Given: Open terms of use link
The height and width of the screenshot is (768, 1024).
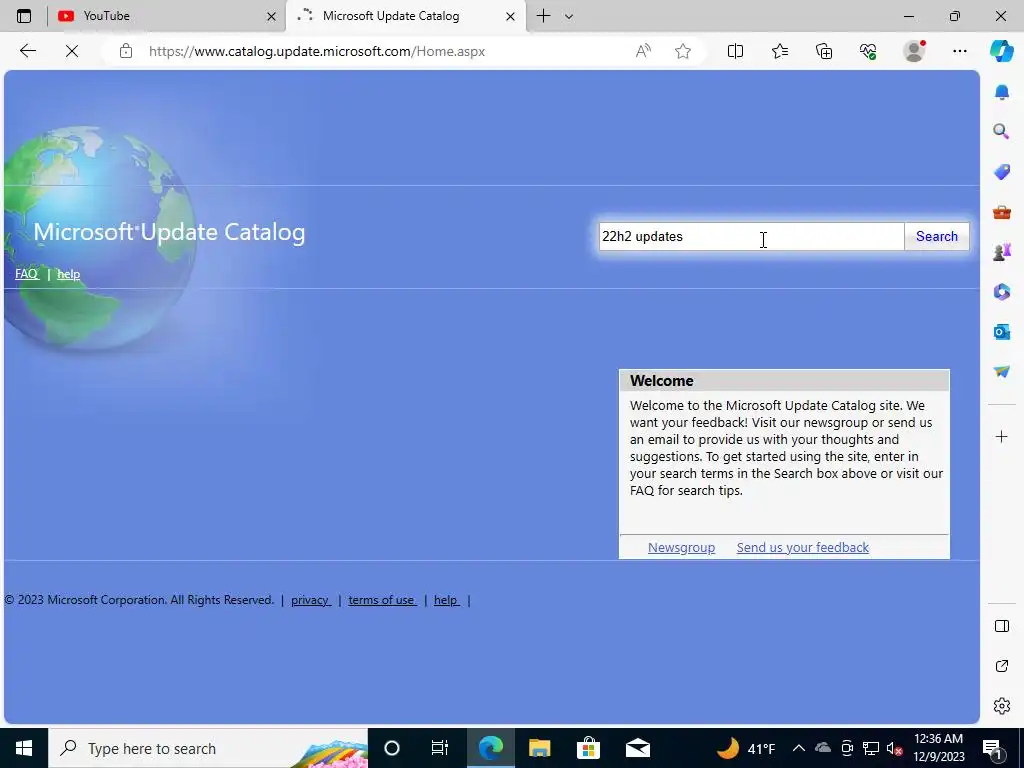Looking at the screenshot, I should tap(382, 600).
